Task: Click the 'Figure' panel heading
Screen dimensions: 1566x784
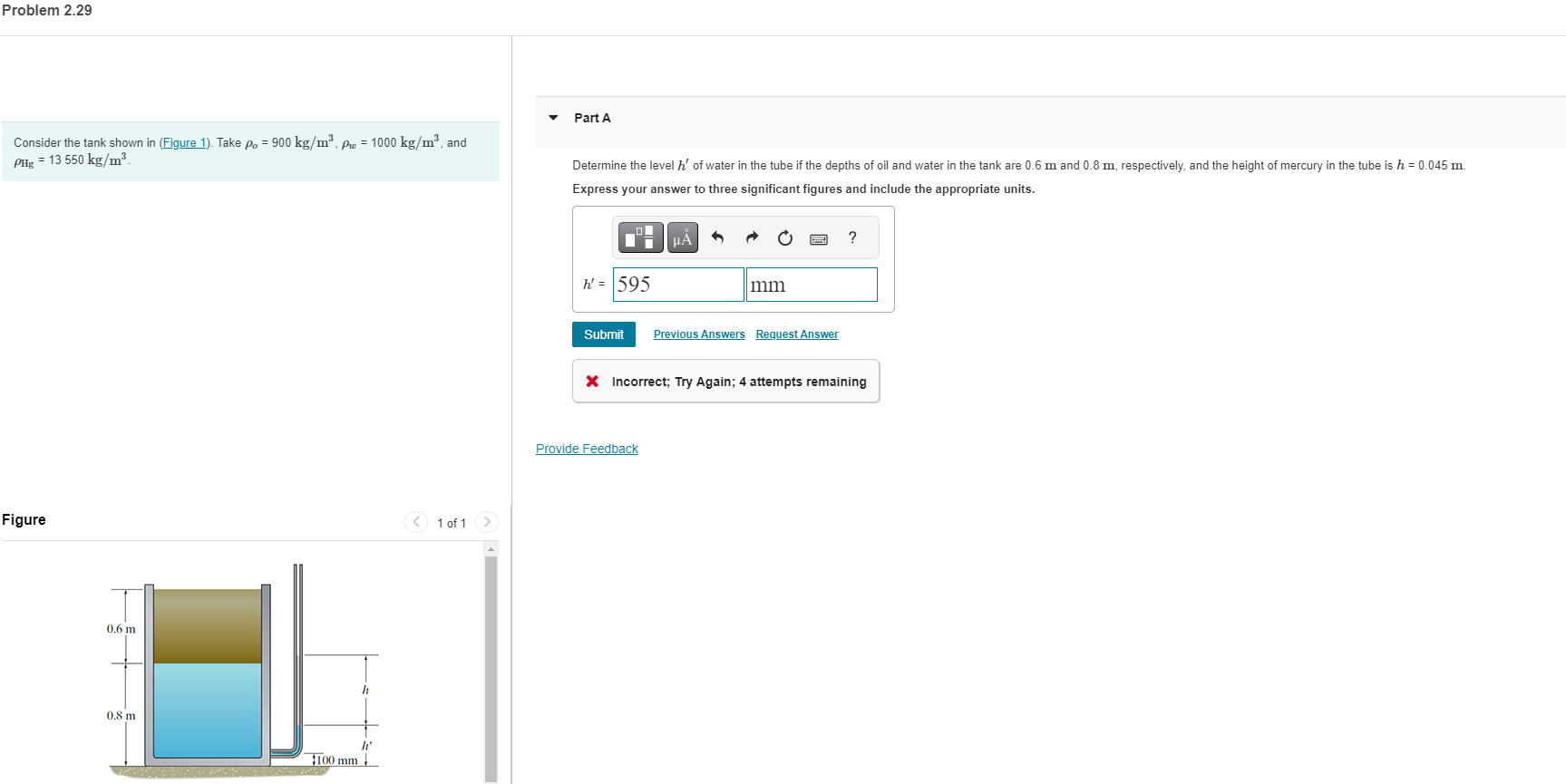Action: click(x=24, y=519)
